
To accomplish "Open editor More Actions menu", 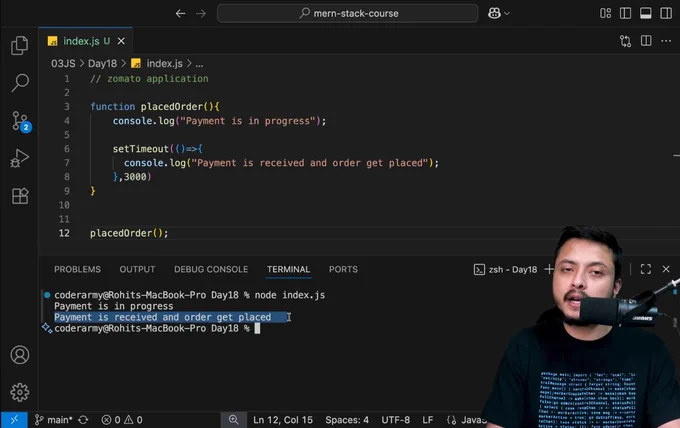I will click(666, 41).
